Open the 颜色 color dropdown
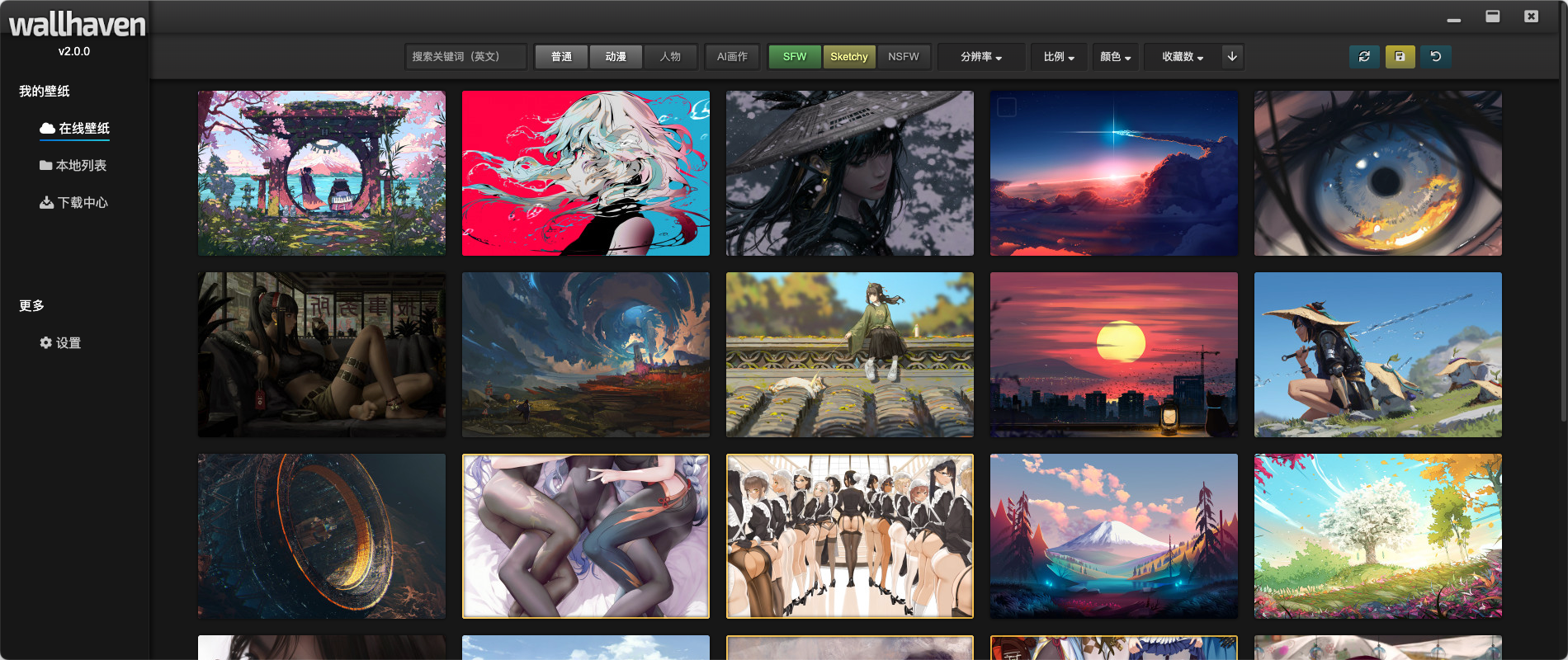Image resolution: width=1568 pixels, height=660 pixels. click(x=1116, y=56)
